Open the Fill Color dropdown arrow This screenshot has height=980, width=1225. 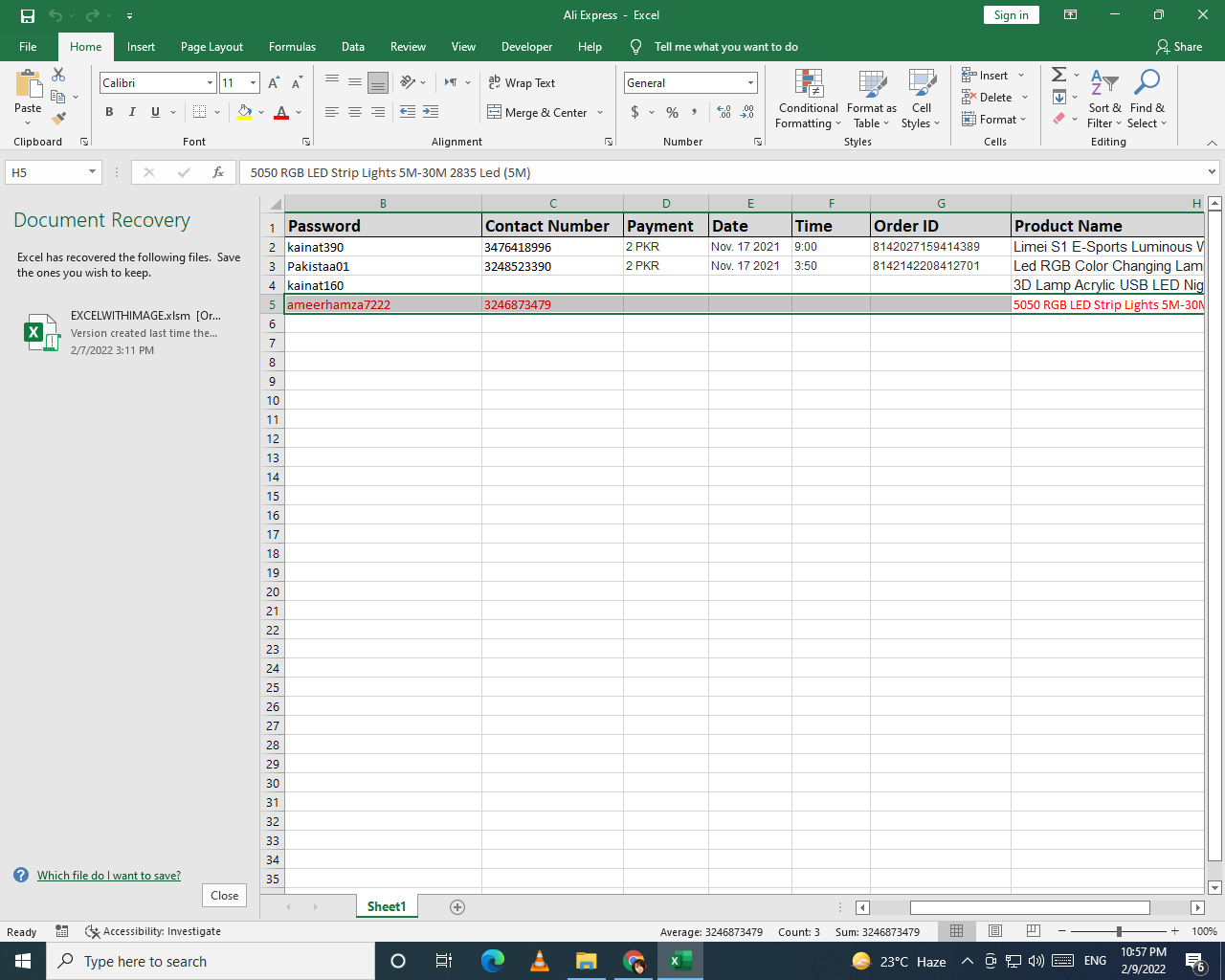coord(259,112)
